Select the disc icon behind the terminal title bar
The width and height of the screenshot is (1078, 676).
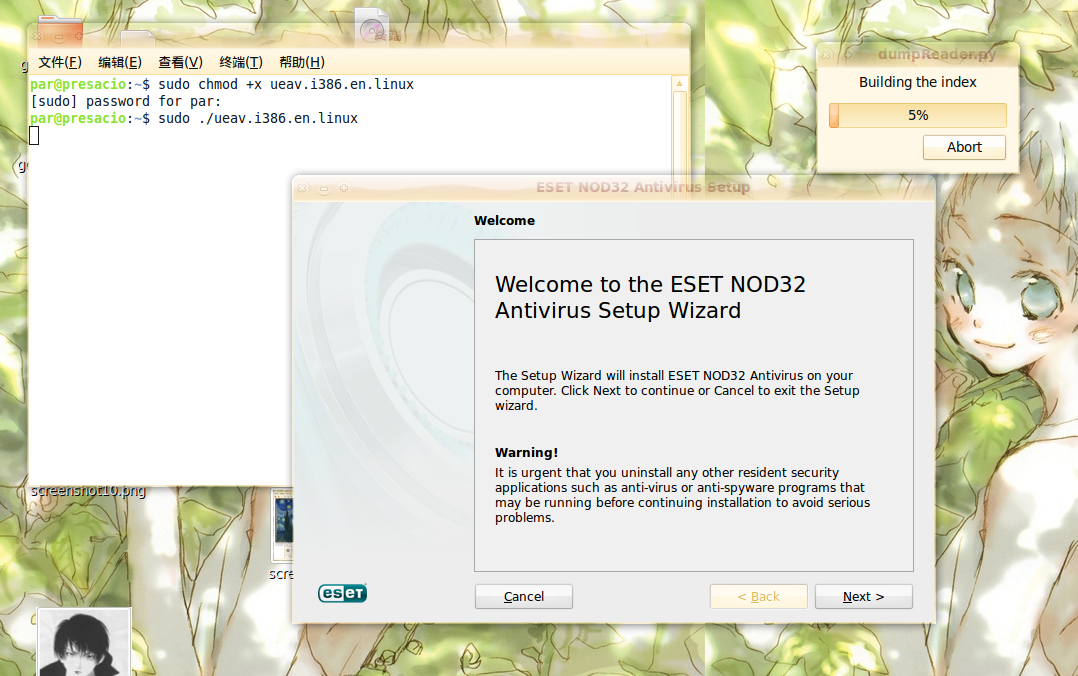pyautogui.click(x=372, y=28)
